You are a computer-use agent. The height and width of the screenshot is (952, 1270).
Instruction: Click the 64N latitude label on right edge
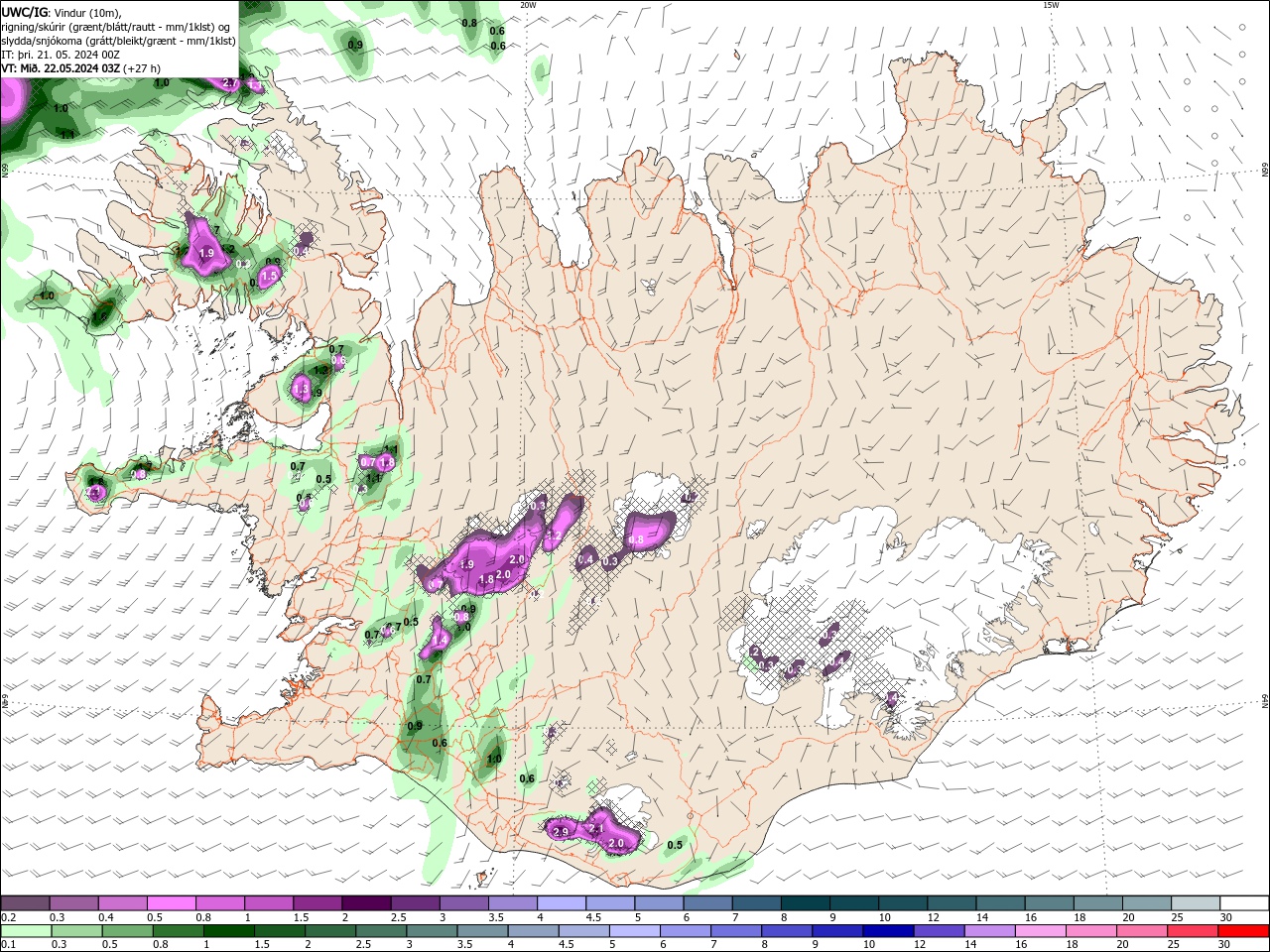[x=1265, y=701]
